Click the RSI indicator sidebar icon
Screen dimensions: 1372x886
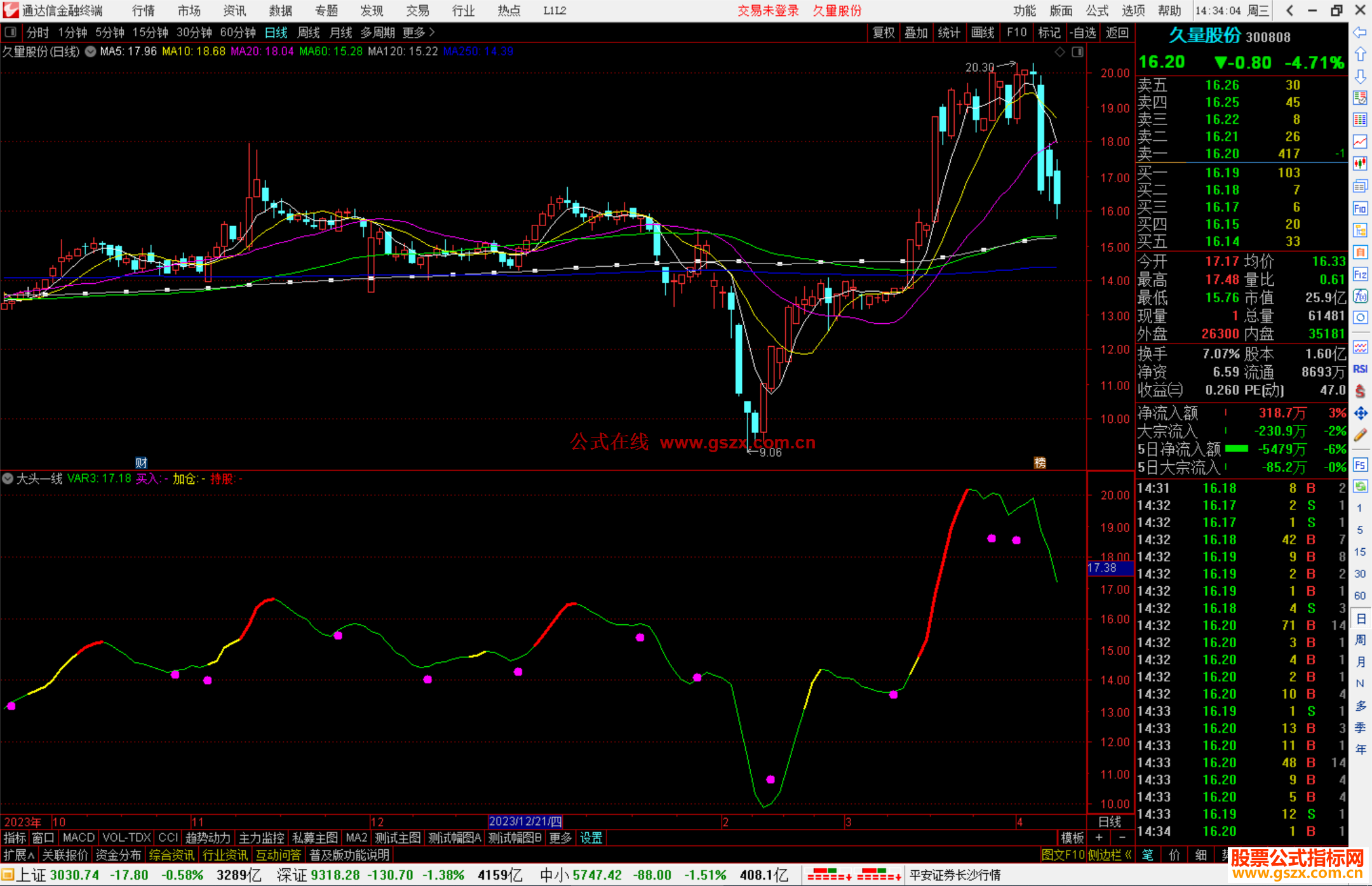[1360, 369]
